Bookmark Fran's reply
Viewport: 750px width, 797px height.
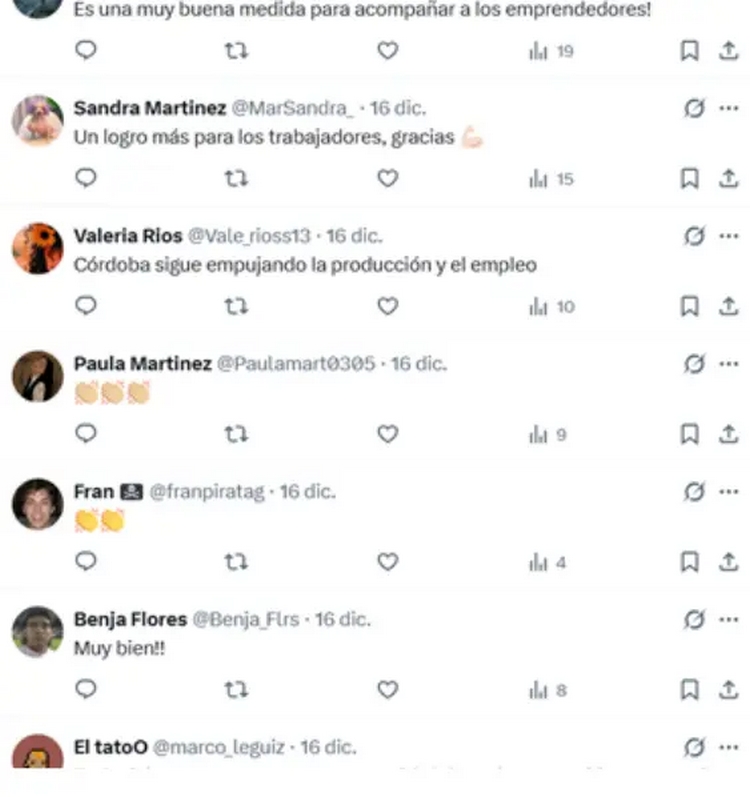coord(690,562)
